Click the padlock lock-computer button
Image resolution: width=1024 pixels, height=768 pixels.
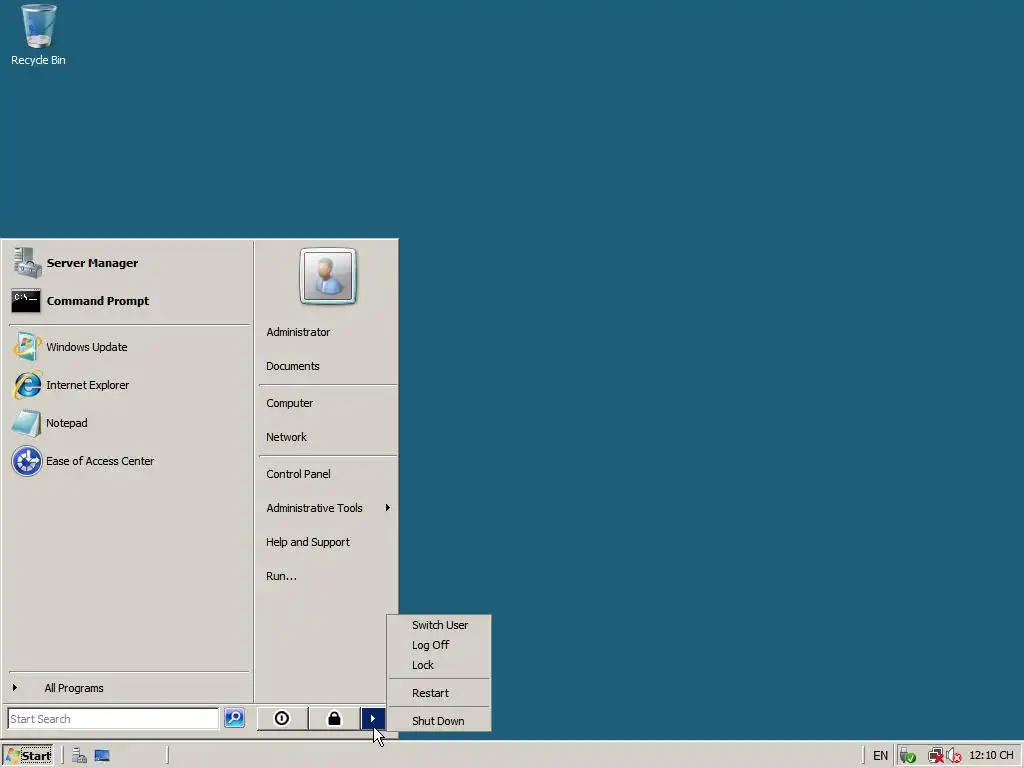coord(334,718)
